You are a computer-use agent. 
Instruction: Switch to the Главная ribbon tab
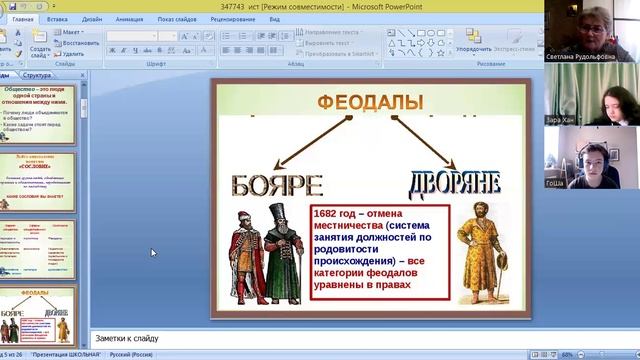click(x=23, y=19)
